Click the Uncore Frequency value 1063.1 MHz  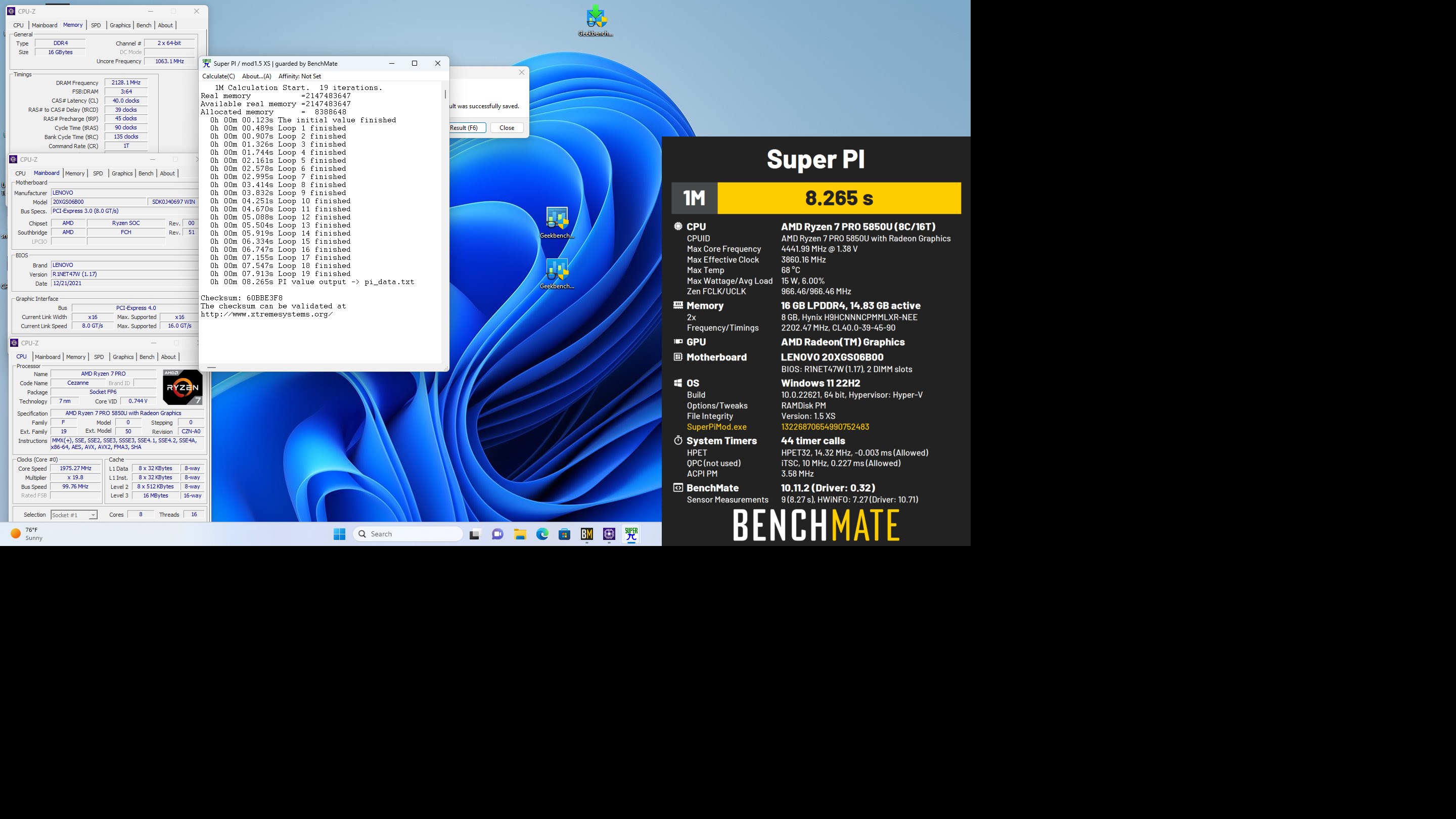(169, 61)
